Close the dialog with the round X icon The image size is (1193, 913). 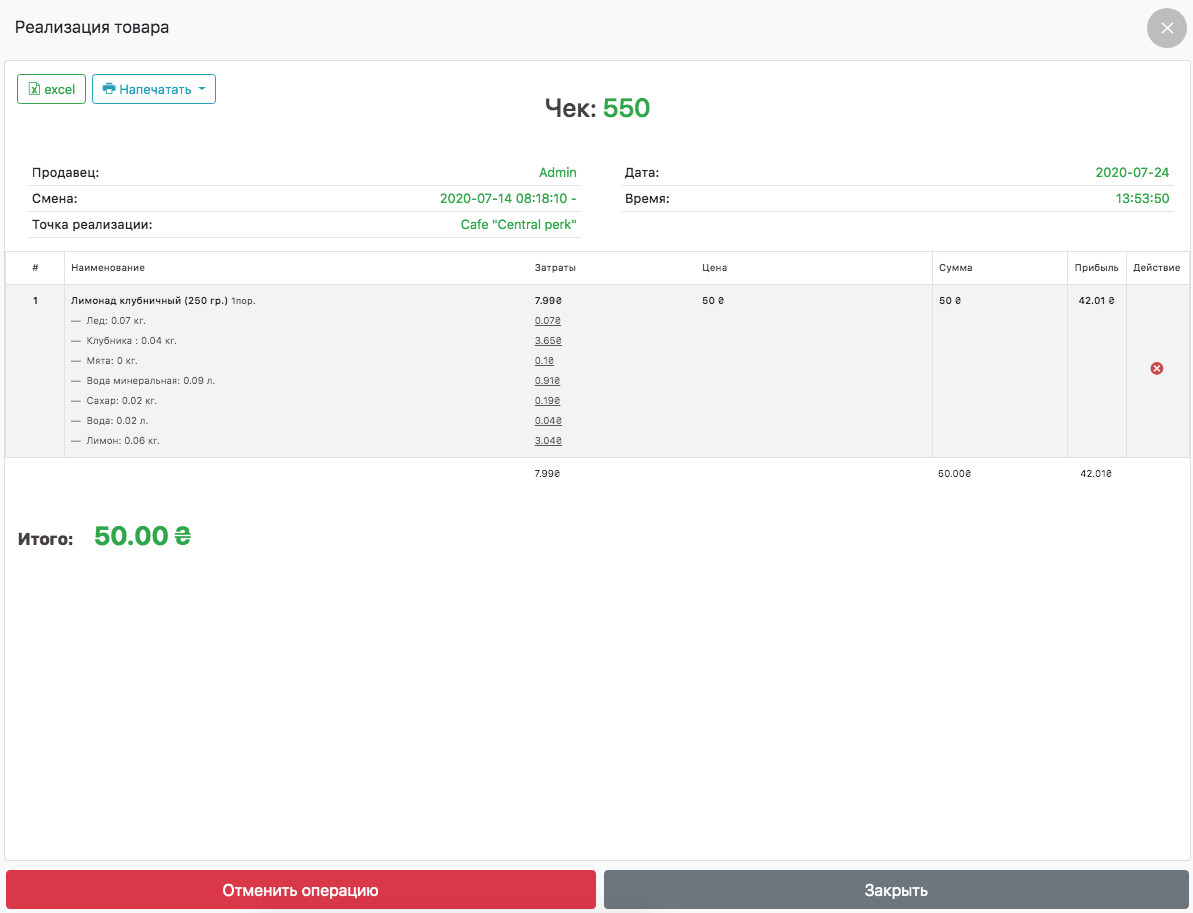pos(1166,28)
